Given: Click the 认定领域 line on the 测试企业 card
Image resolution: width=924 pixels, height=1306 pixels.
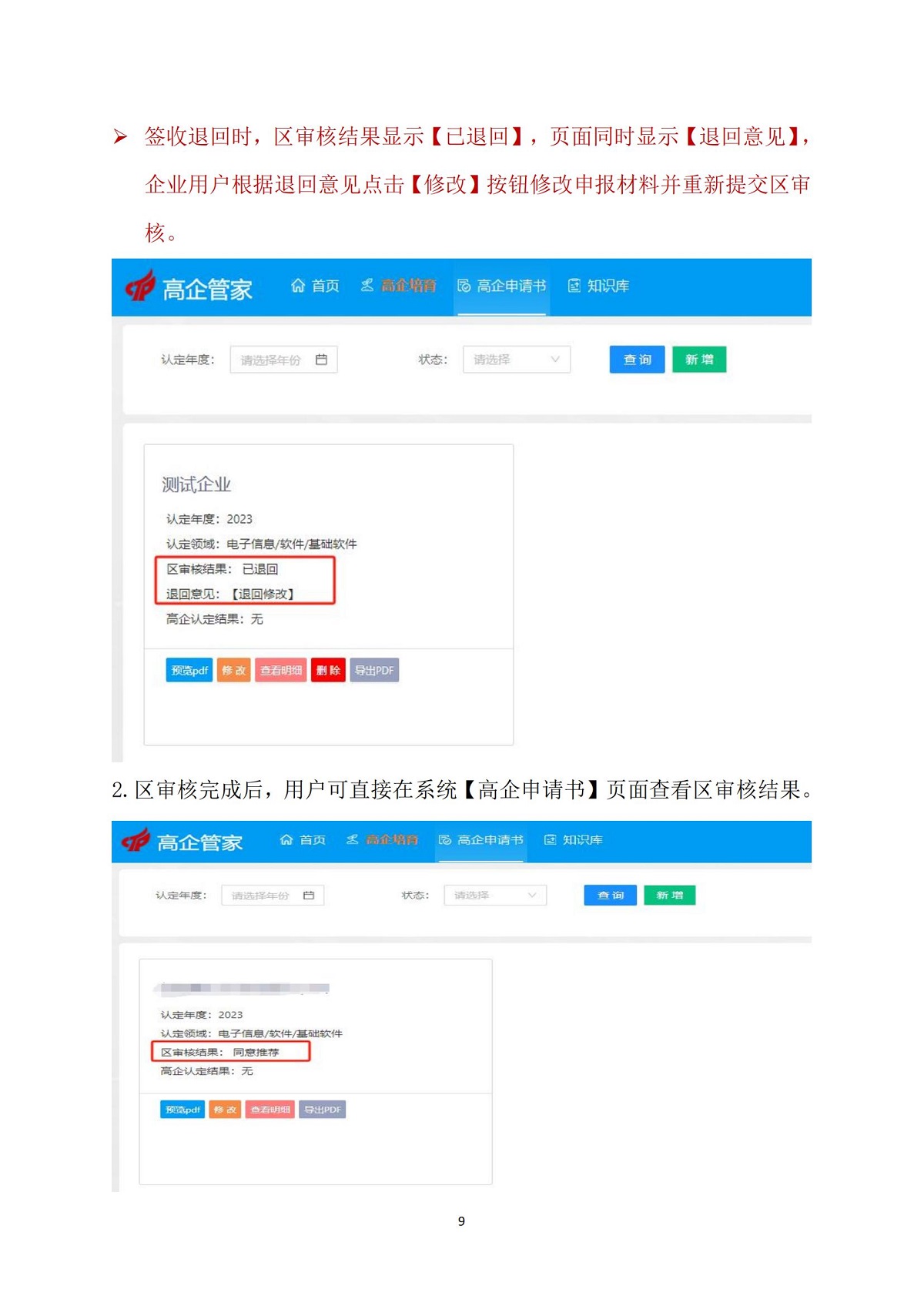Looking at the screenshot, I should point(262,544).
